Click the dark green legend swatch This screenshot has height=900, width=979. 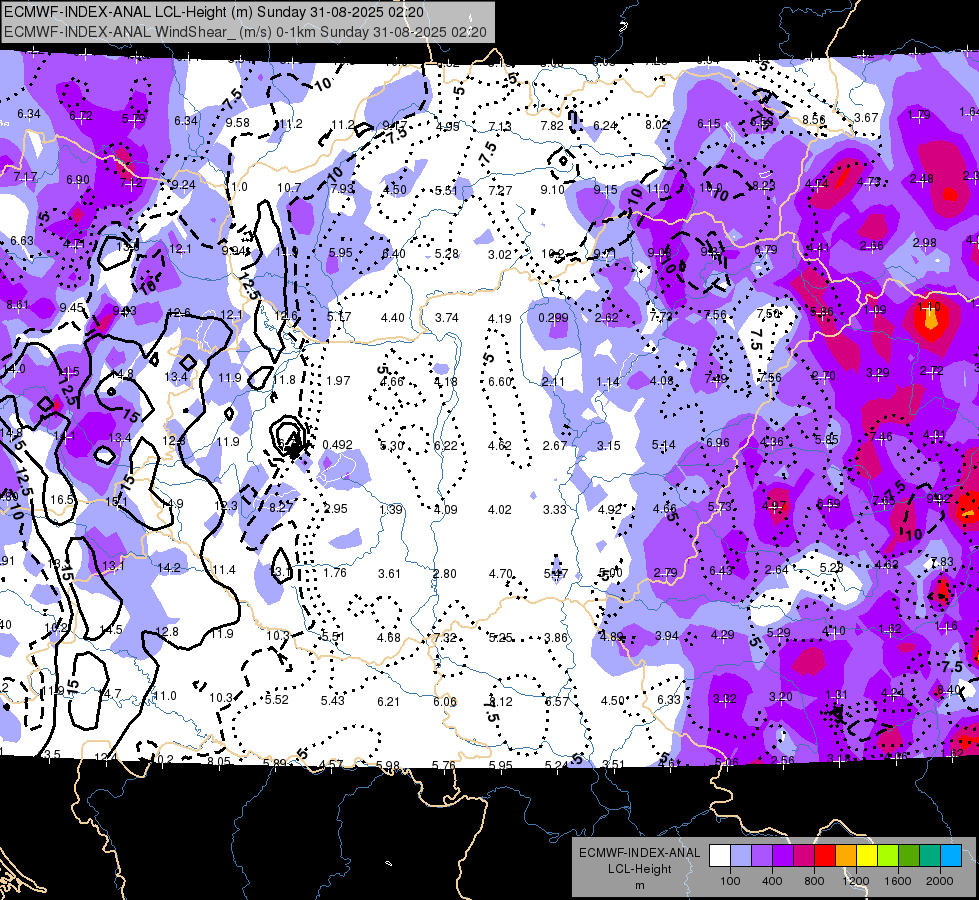tap(909, 856)
